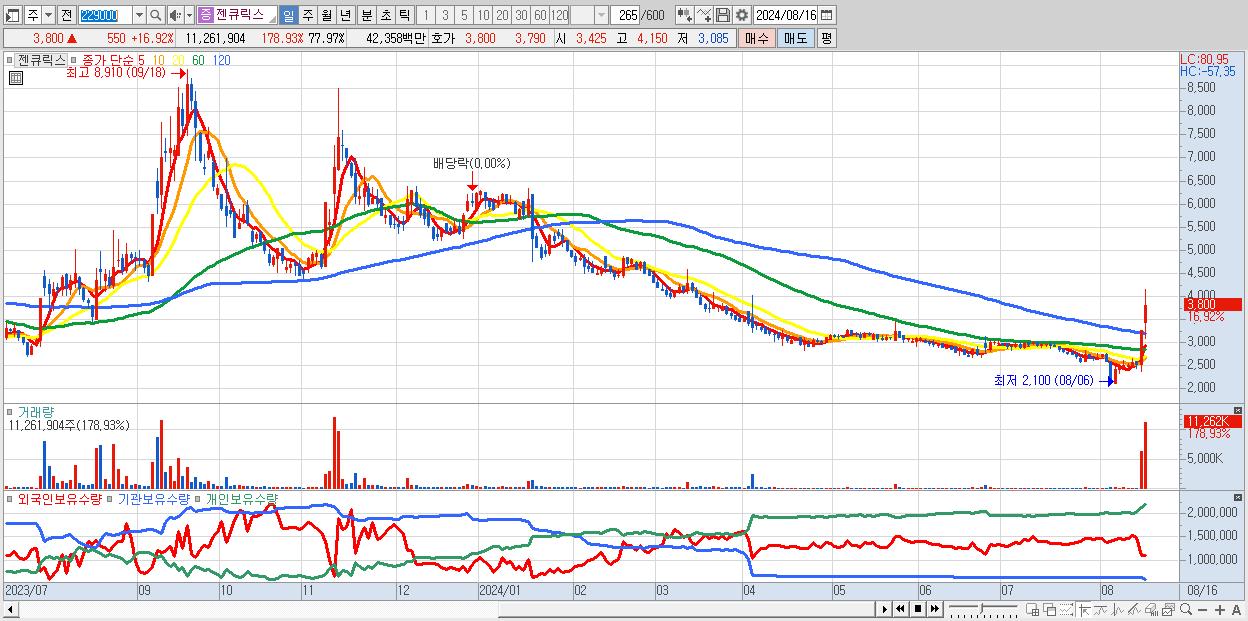1248x621 pixels.
Task: Select the 5 interval button
Action: pyautogui.click(x=464, y=16)
